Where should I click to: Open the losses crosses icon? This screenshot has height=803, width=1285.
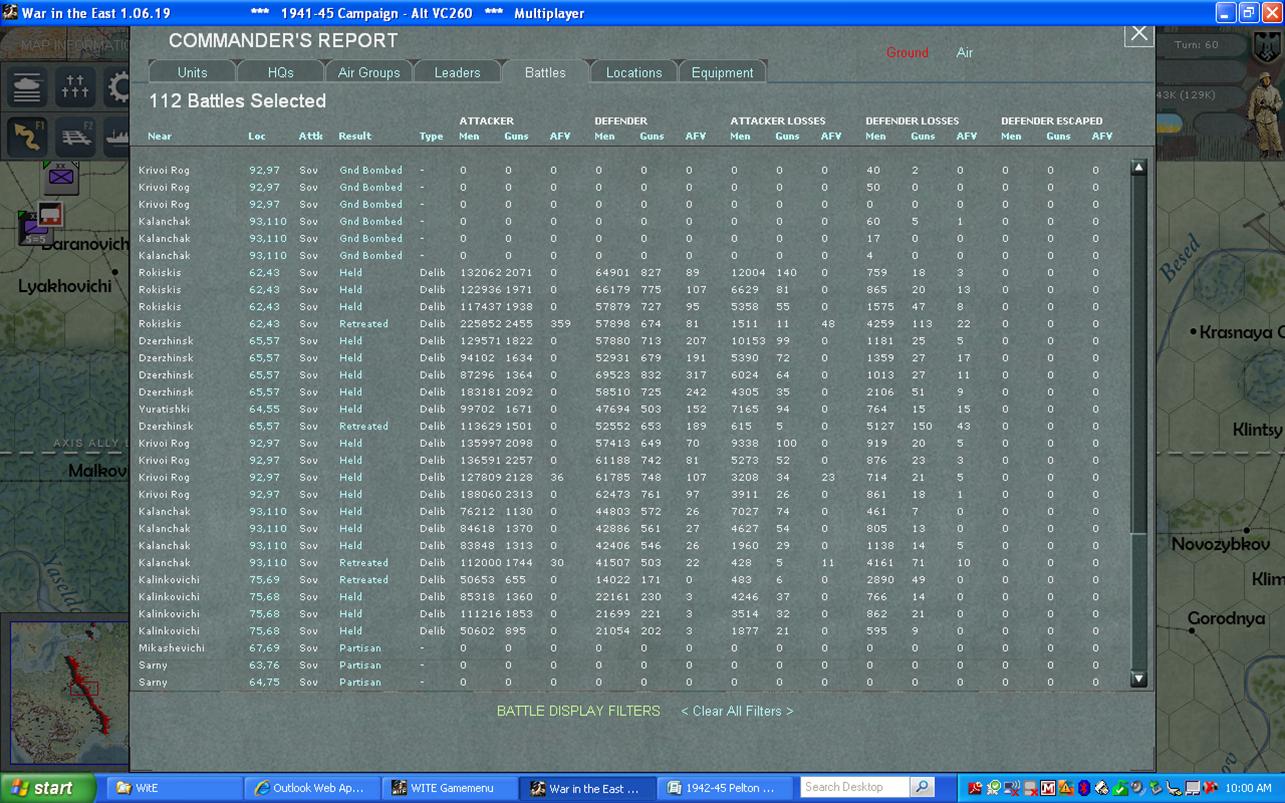[76, 87]
